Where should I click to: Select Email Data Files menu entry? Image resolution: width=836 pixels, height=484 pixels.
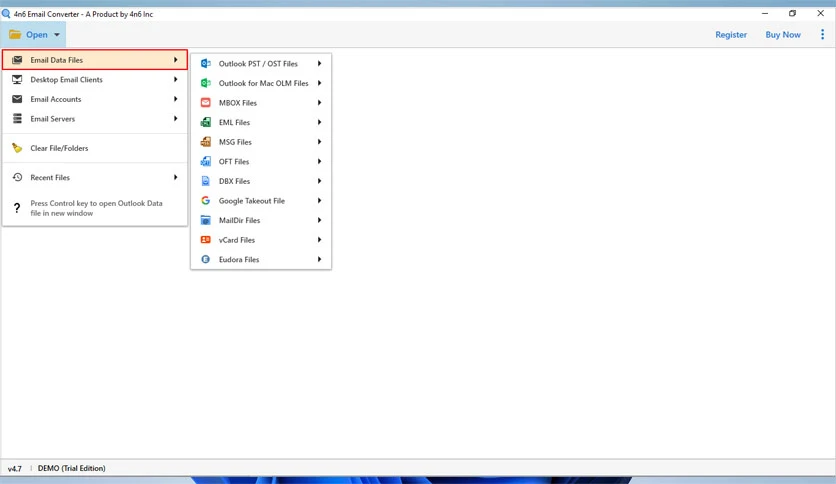pos(95,60)
